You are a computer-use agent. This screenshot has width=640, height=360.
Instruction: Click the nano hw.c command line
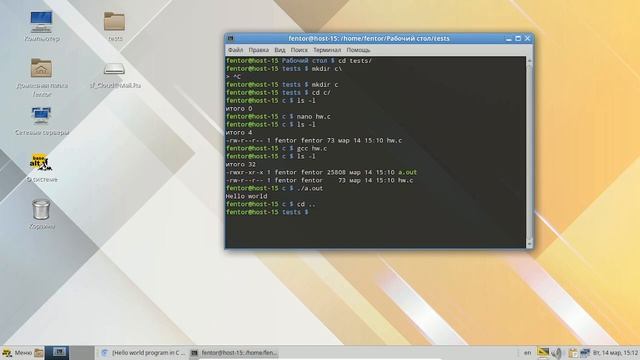pyautogui.click(x=278, y=116)
